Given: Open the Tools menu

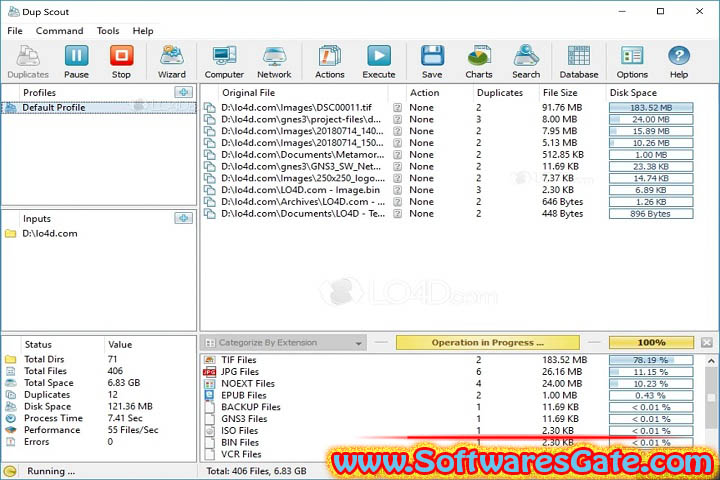Looking at the screenshot, I should [108, 31].
